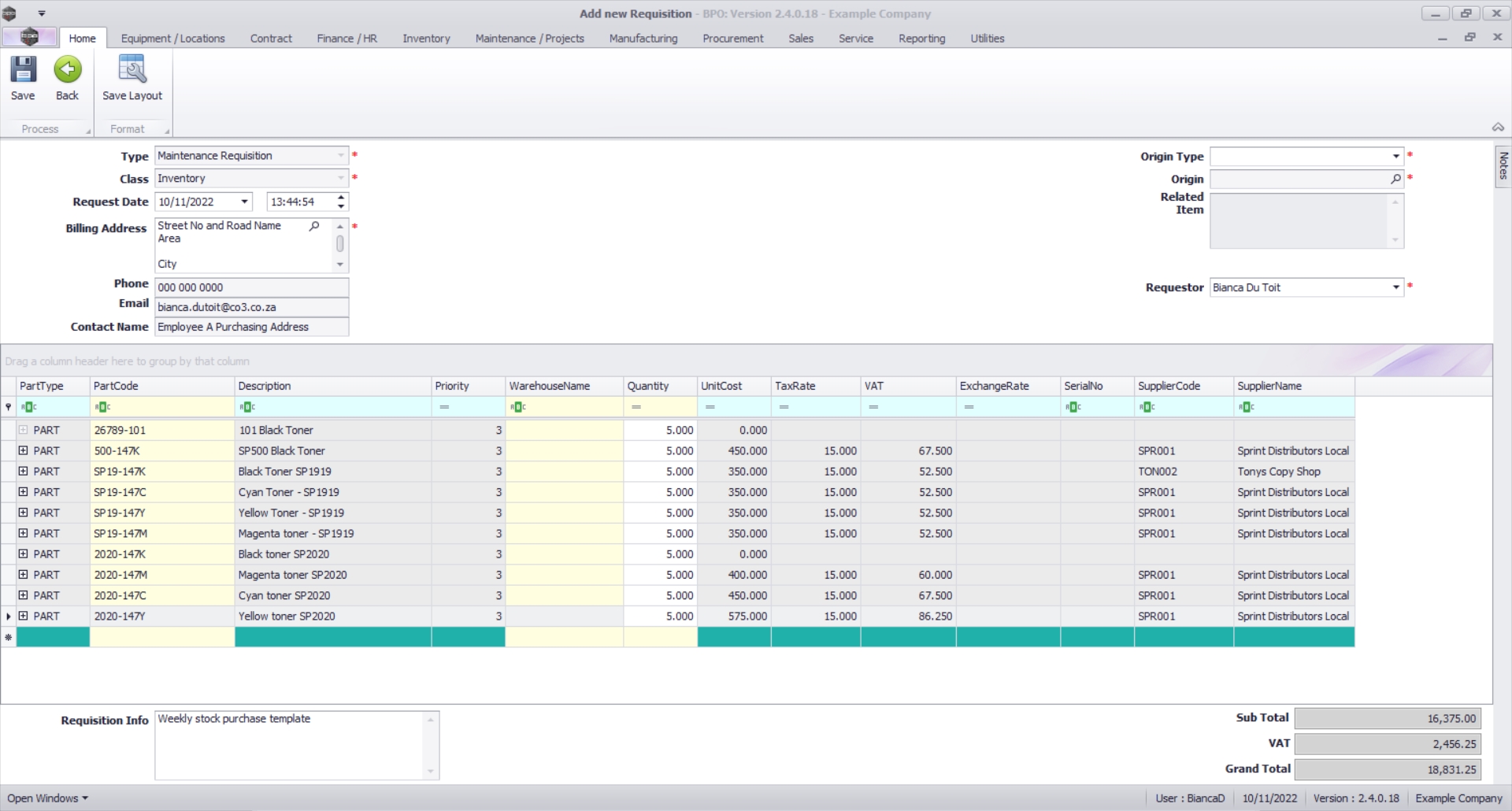1512x811 pixels.
Task: Click the Process group dialog launcher icon
Action: pyautogui.click(x=88, y=131)
